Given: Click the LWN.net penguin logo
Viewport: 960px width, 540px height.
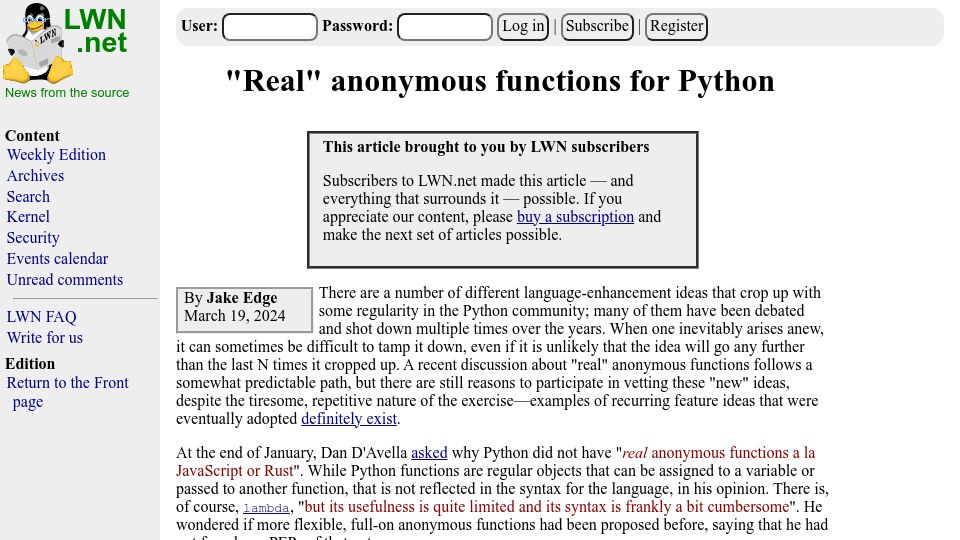Looking at the screenshot, I should point(66,43).
